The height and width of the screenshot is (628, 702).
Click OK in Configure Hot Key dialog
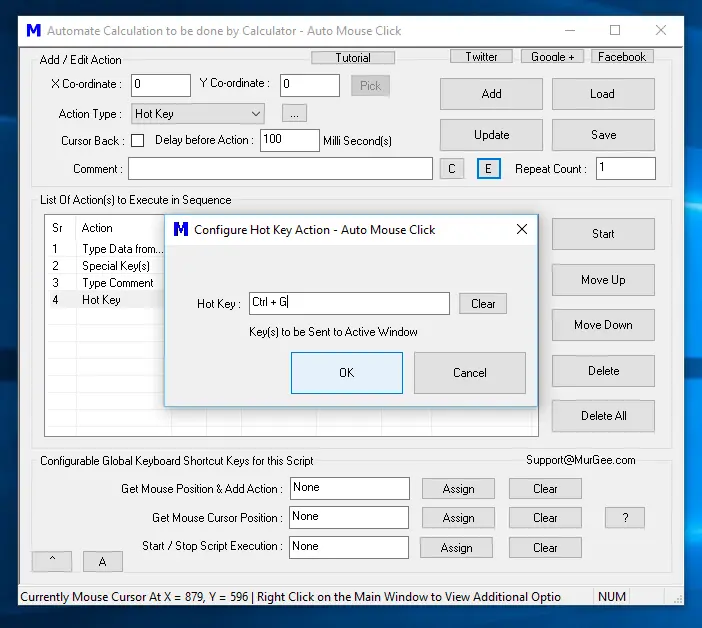pos(346,373)
